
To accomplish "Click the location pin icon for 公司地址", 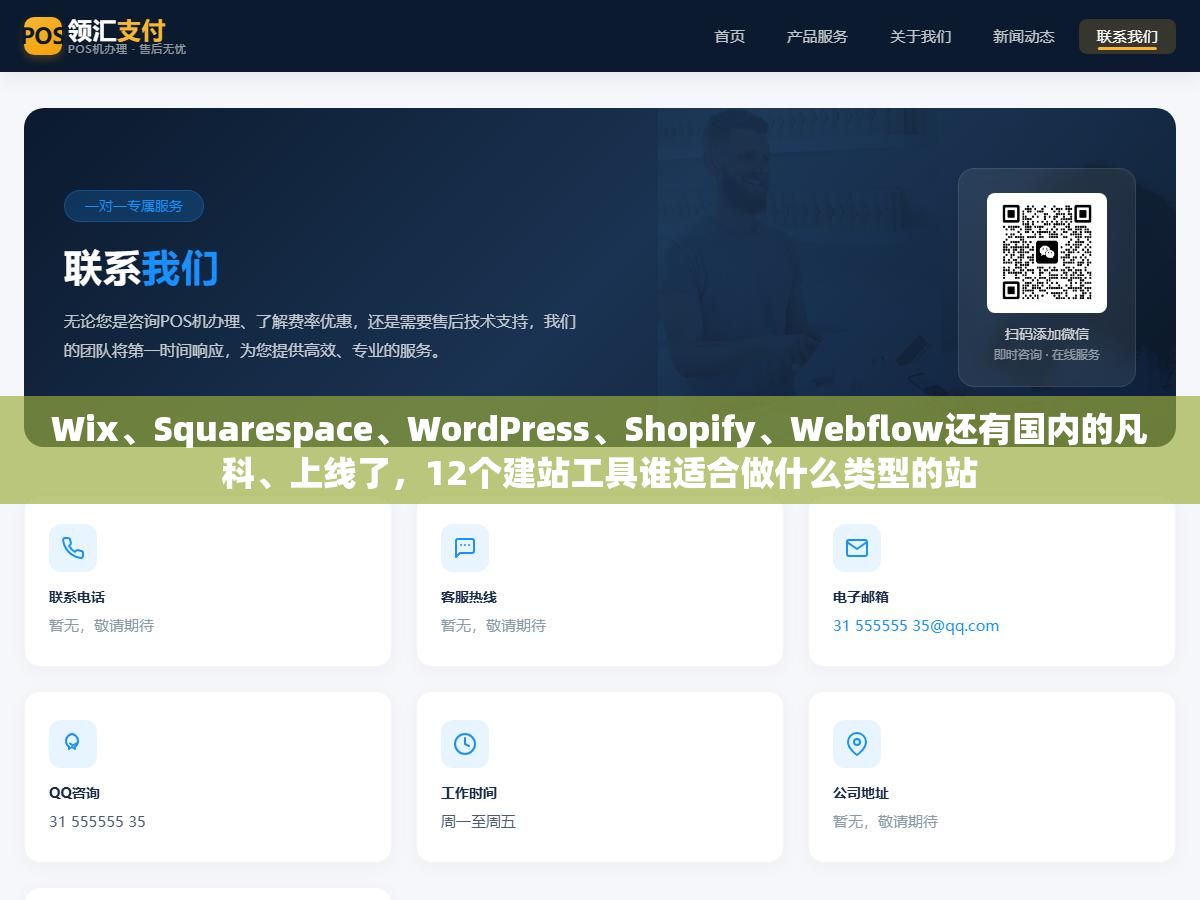I will [x=857, y=744].
